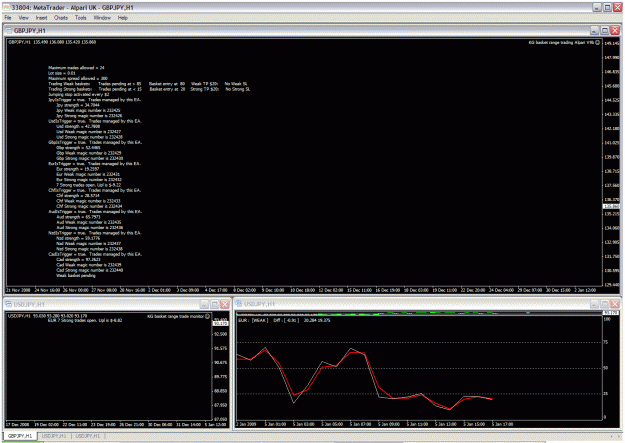The height and width of the screenshot is (443, 625).
Task: Open the Insert menu
Action: pos(41,18)
